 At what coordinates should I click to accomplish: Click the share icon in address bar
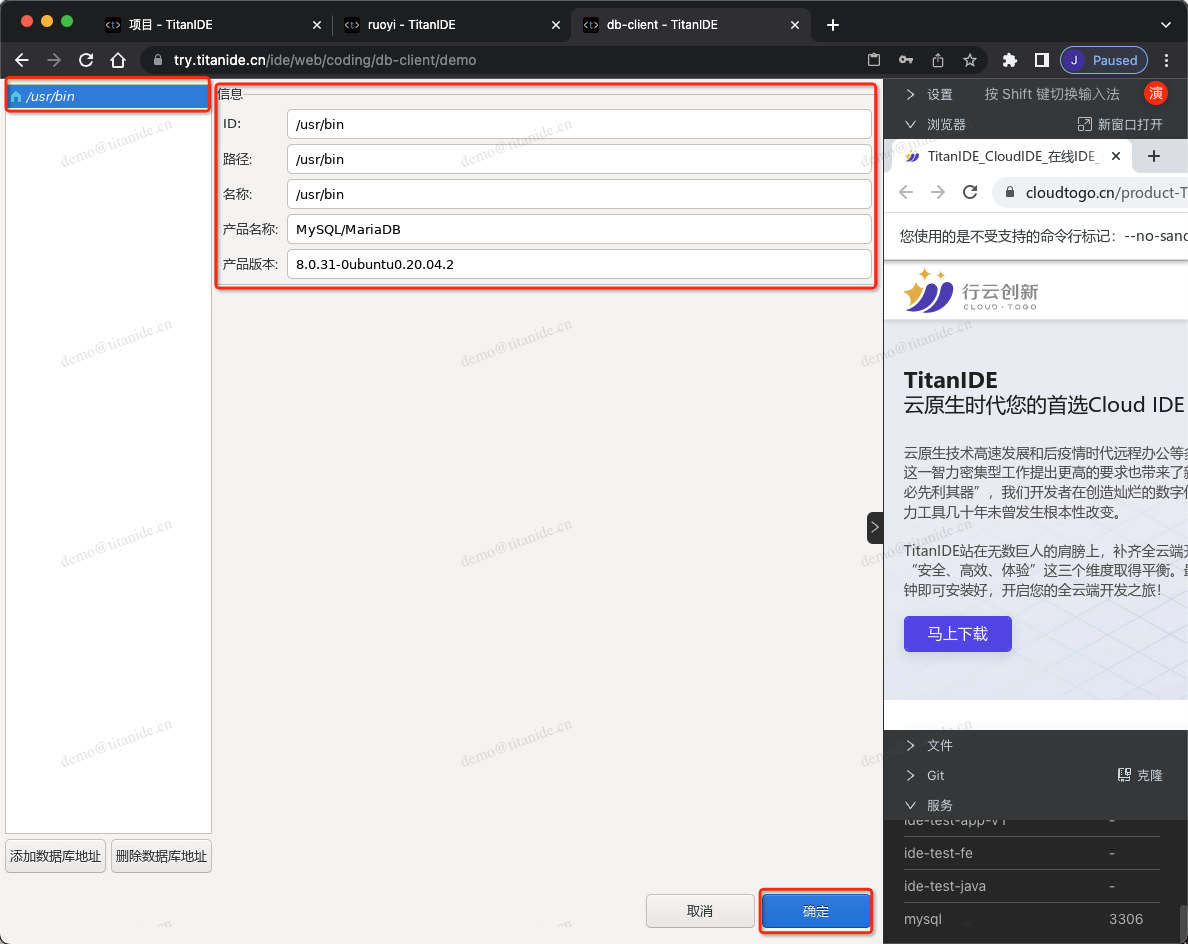coord(938,60)
